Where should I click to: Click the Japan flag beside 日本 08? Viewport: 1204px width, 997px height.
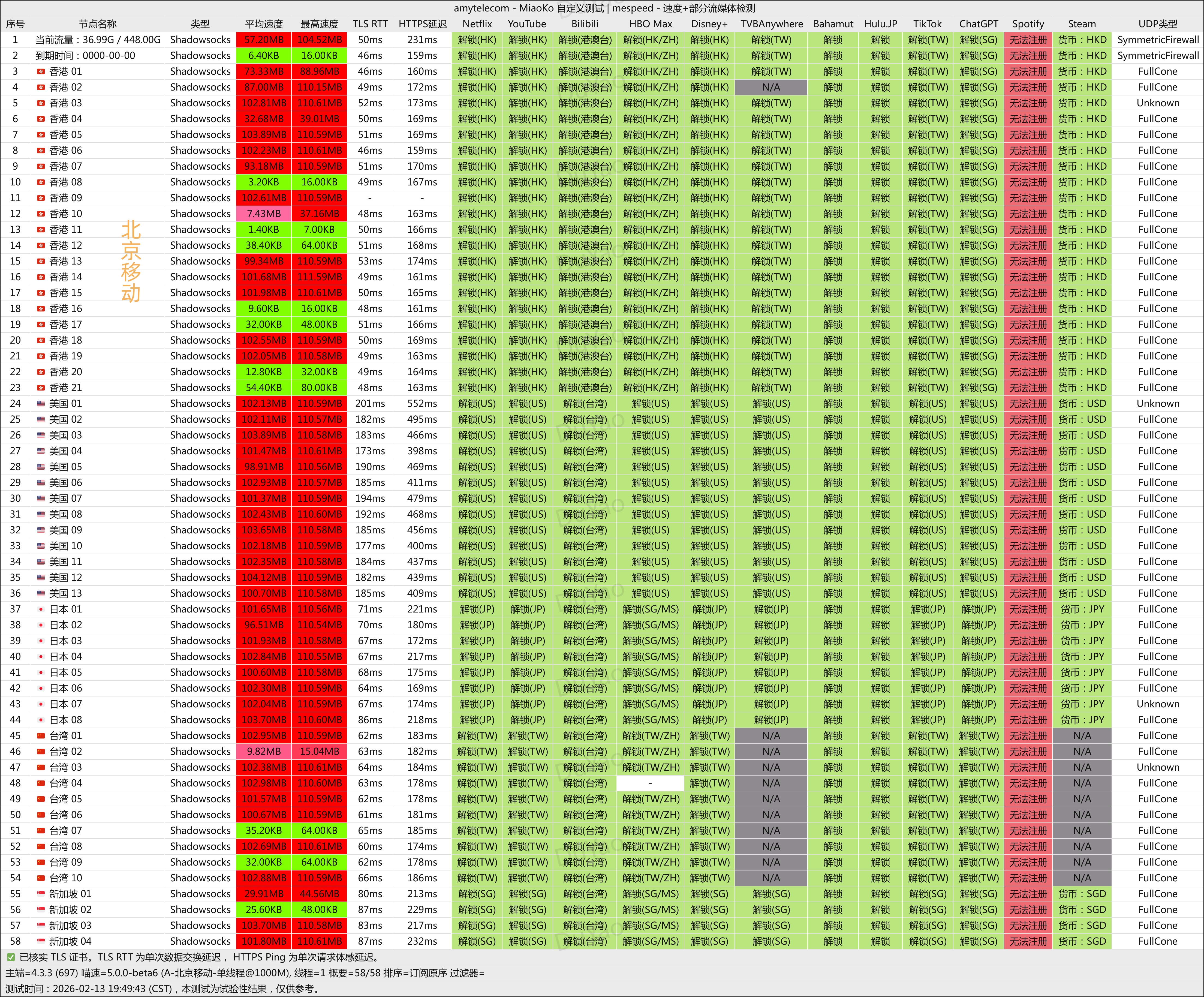(x=41, y=720)
